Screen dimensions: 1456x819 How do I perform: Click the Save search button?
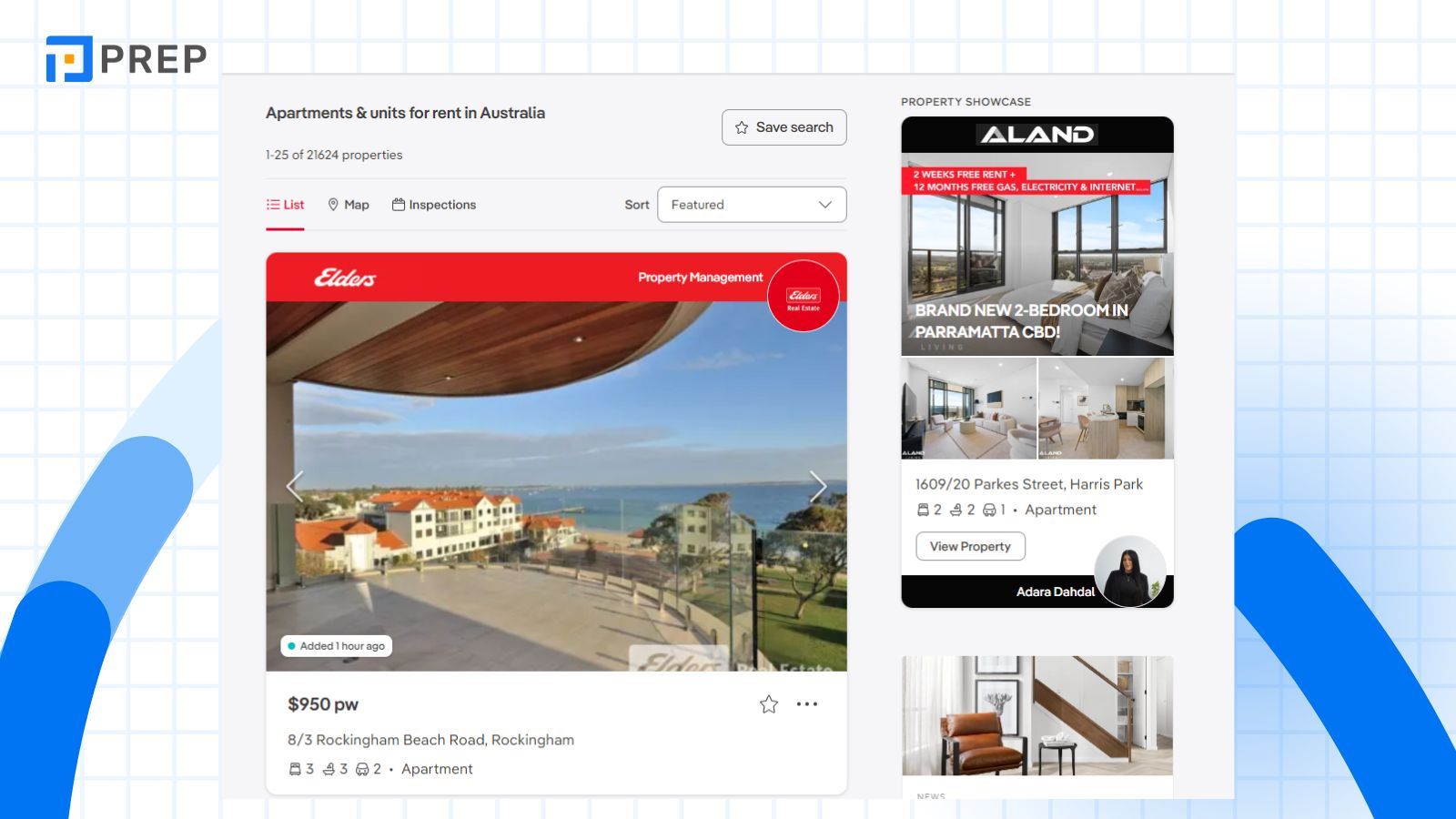[x=784, y=127]
